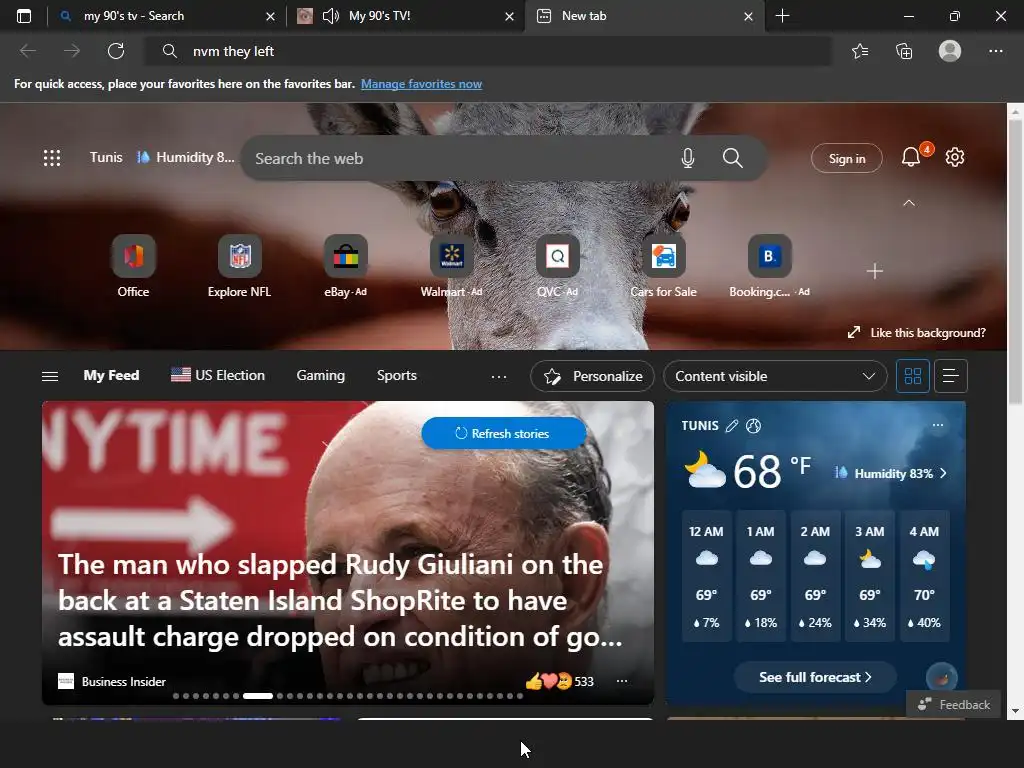Expand more feed topics ellipsis
The height and width of the screenshot is (768, 1024).
499,376
